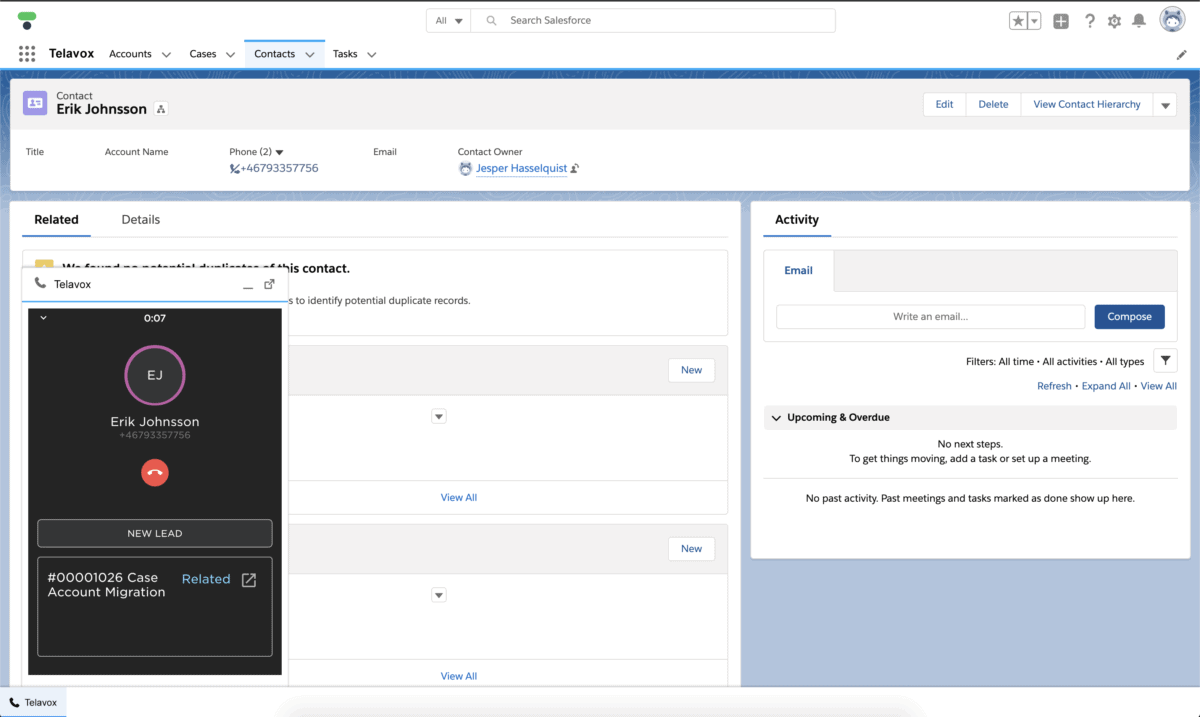This screenshot has height=717, width=1200.
Task: Open Salesforce Help question mark
Action: click(x=1090, y=21)
